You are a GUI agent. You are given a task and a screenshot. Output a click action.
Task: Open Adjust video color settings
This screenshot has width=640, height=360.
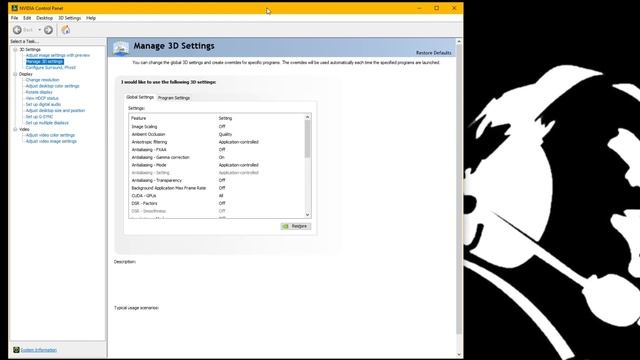[x=50, y=135]
